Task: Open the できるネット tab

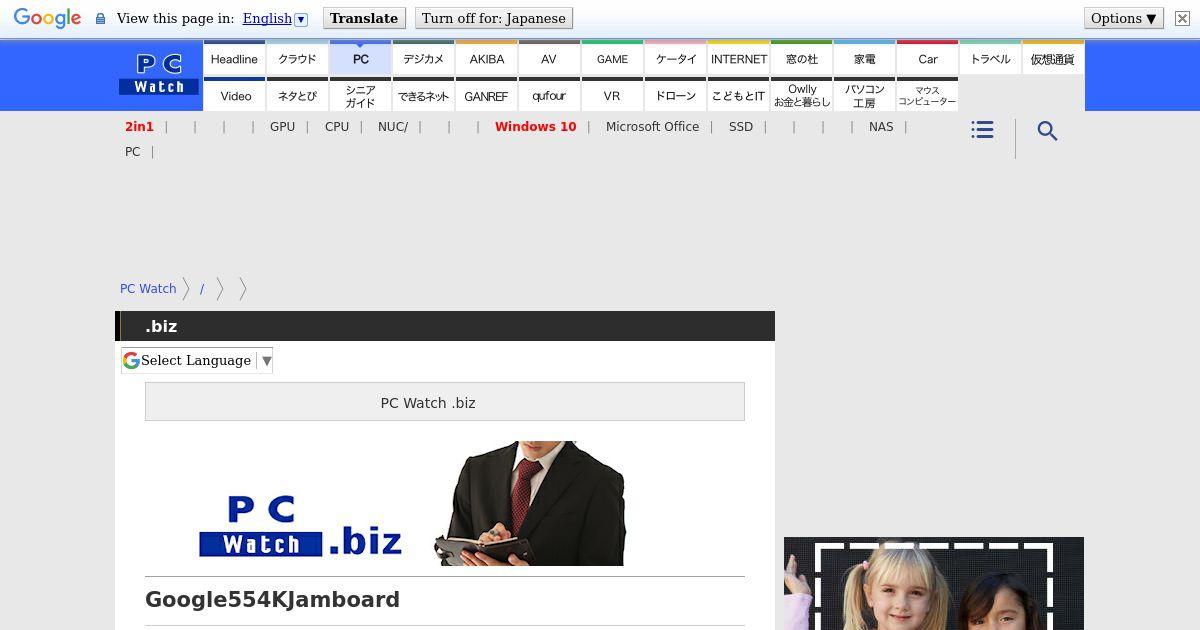Action: pyautogui.click(x=423, y=95)
